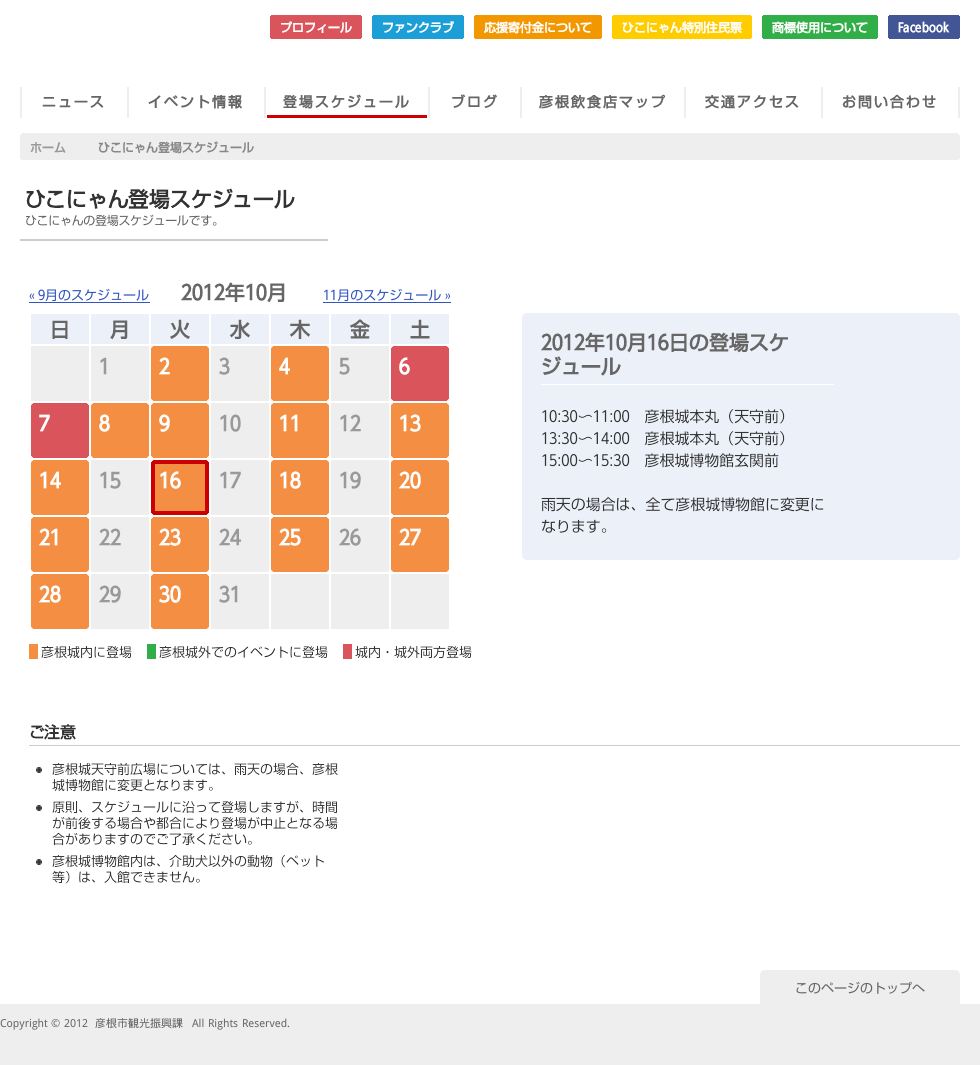Image resolution: width=980 pixels, height=1065 pixels.
Task: Go to 交通アクセス menu item
Action: click(752, 102)
